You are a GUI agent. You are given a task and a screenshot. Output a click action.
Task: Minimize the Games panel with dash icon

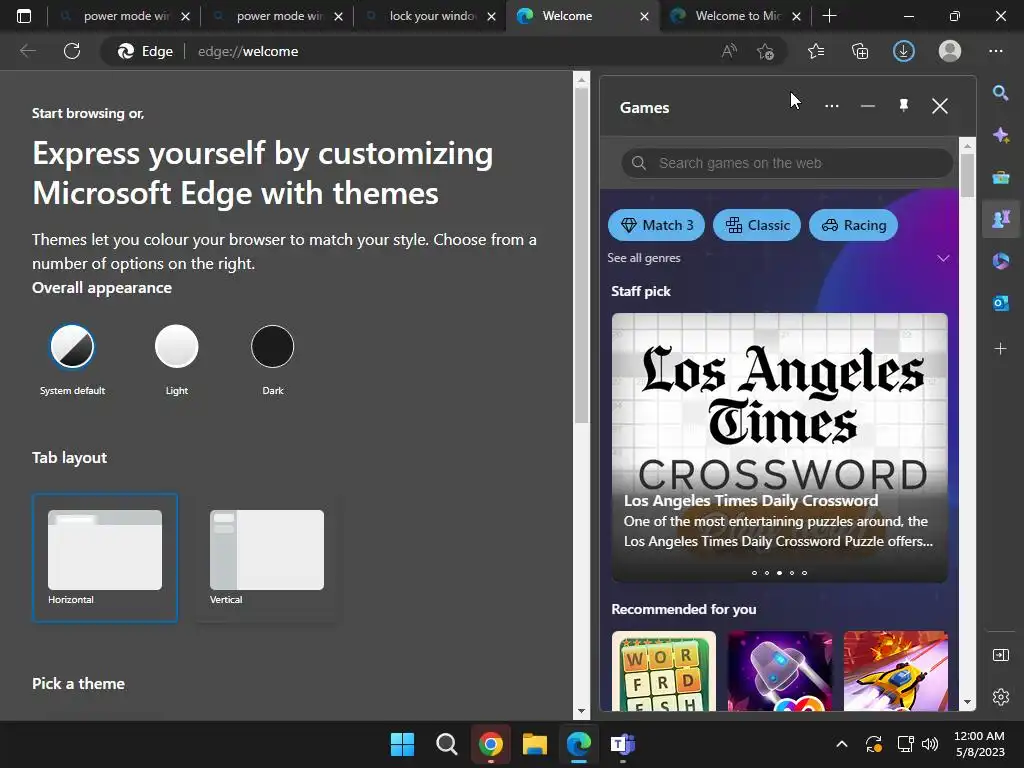(x=867, y=106)
